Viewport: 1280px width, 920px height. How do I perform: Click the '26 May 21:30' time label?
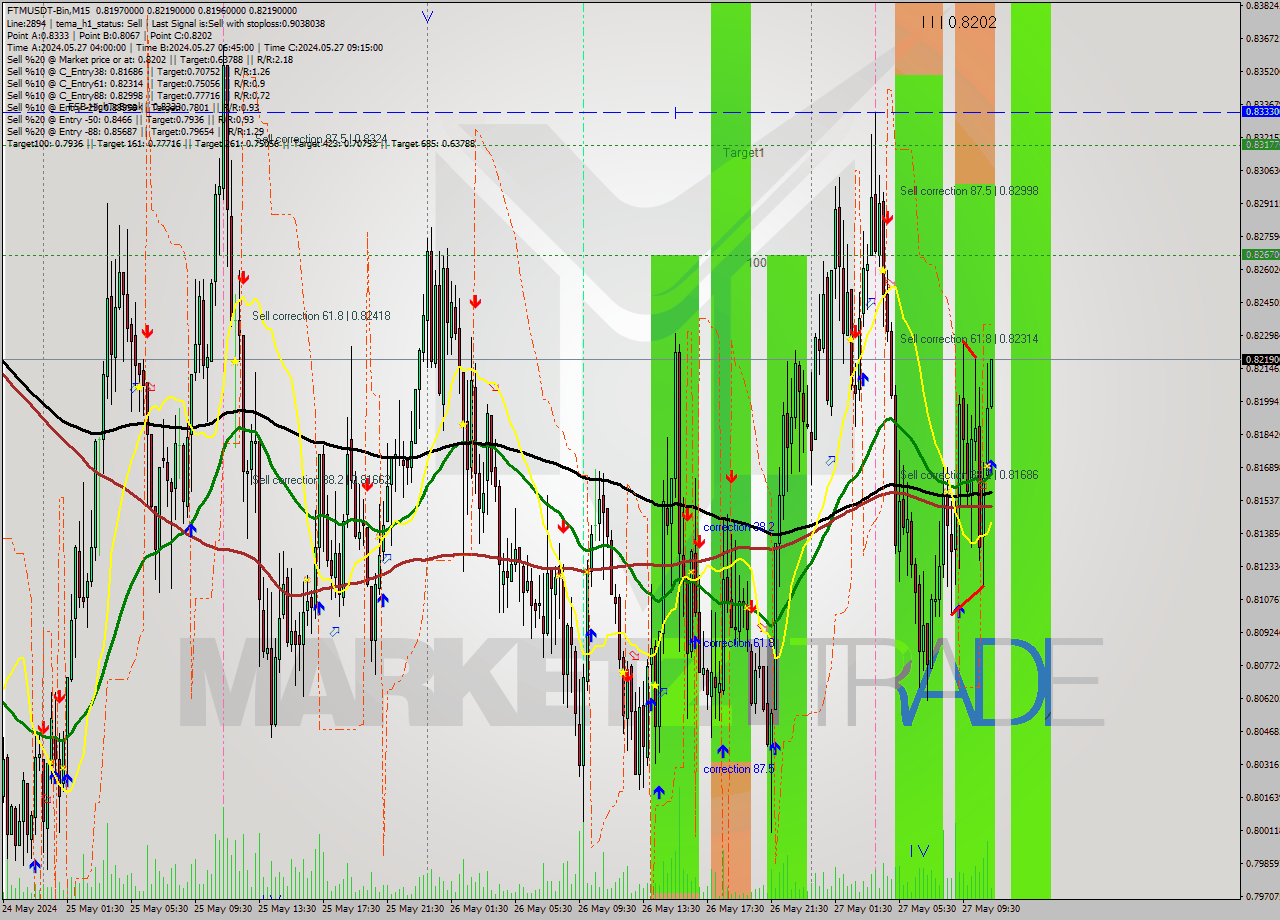799,909
